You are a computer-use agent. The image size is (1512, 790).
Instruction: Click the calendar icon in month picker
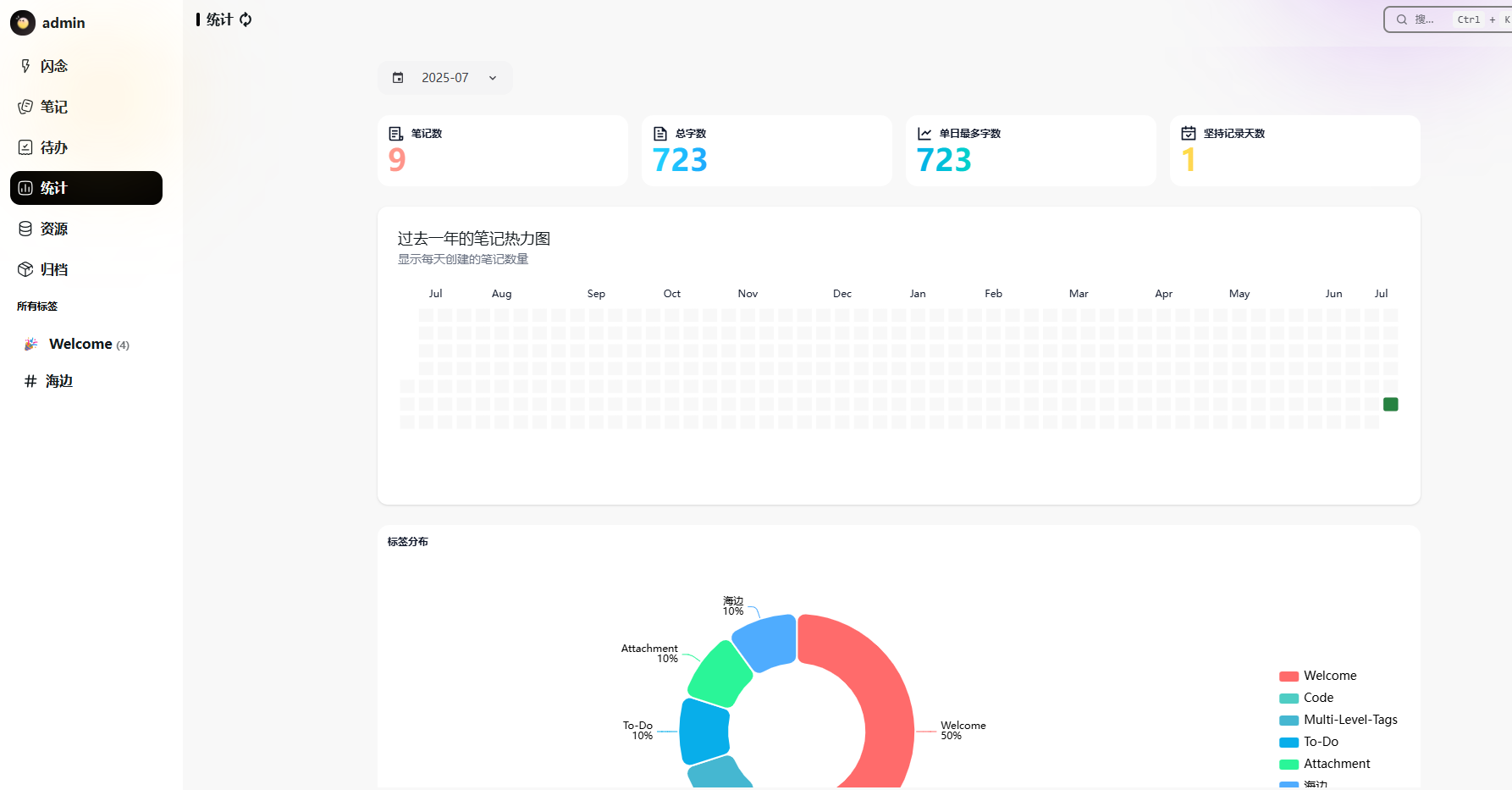(398, 78)
